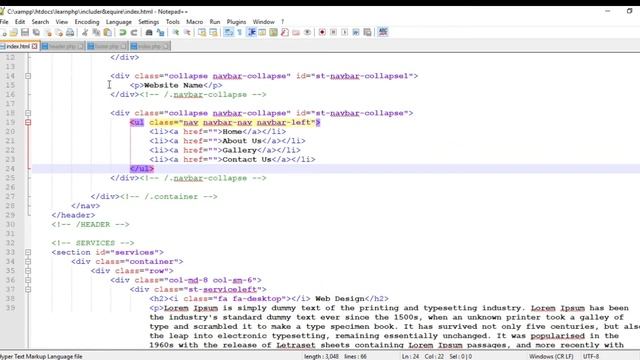The width and height of the screenshot is (640, 360).
Task: Close the index.html tab with its X
Action: click(x=35, y=46)
